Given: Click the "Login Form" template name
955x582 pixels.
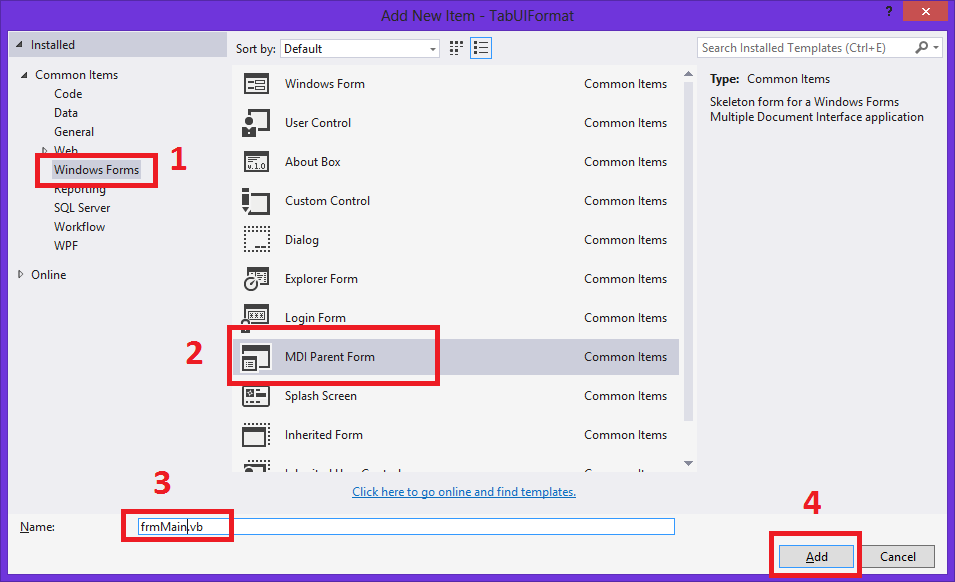Looking at the screenshot, I should point(315,318).
